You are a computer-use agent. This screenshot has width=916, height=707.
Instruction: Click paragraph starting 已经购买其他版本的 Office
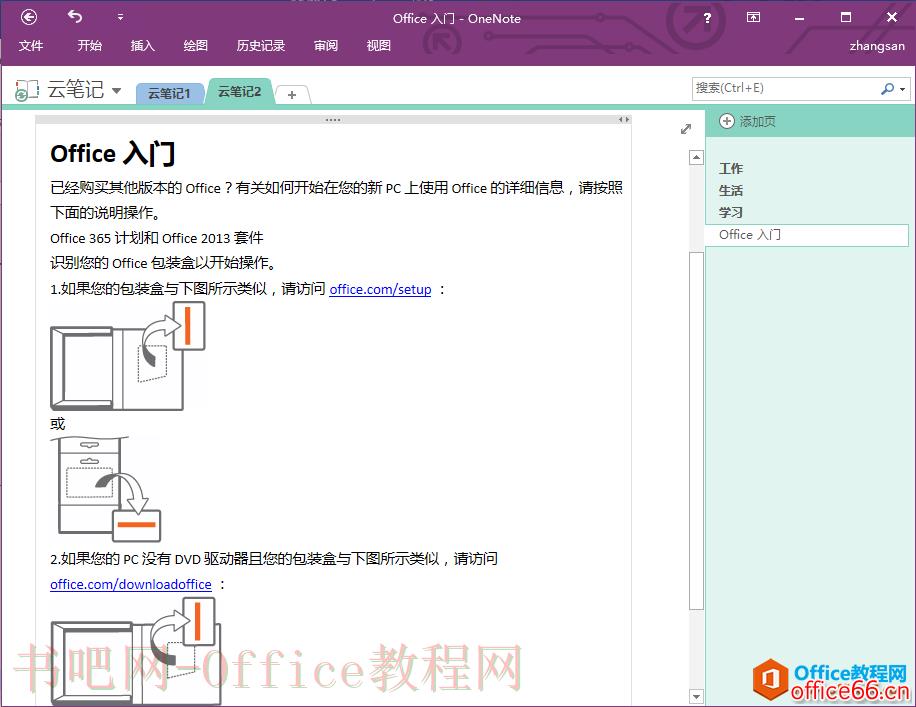click(x=336, y=200)
